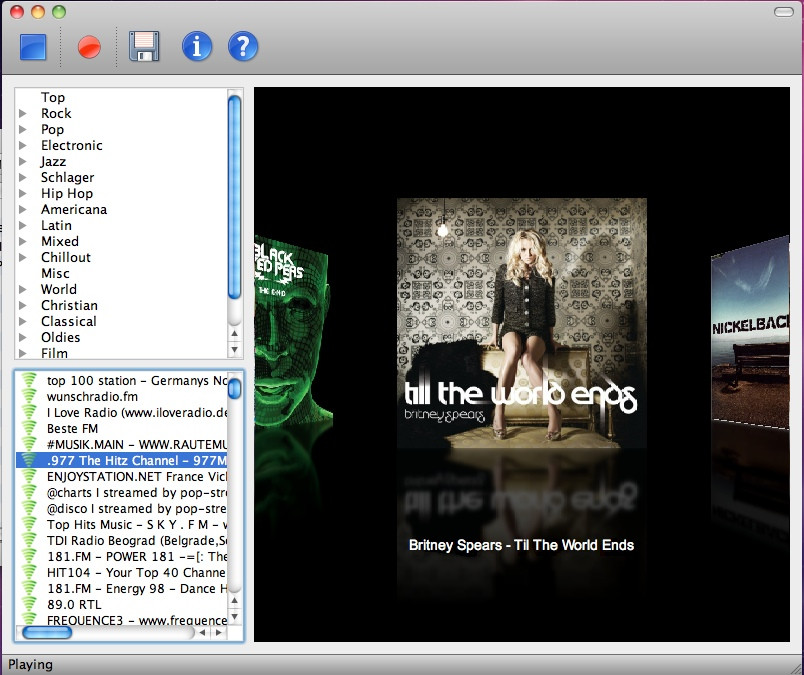
Task: Select '#MUSIK.MAIN' station
Action: click(137, 444)
